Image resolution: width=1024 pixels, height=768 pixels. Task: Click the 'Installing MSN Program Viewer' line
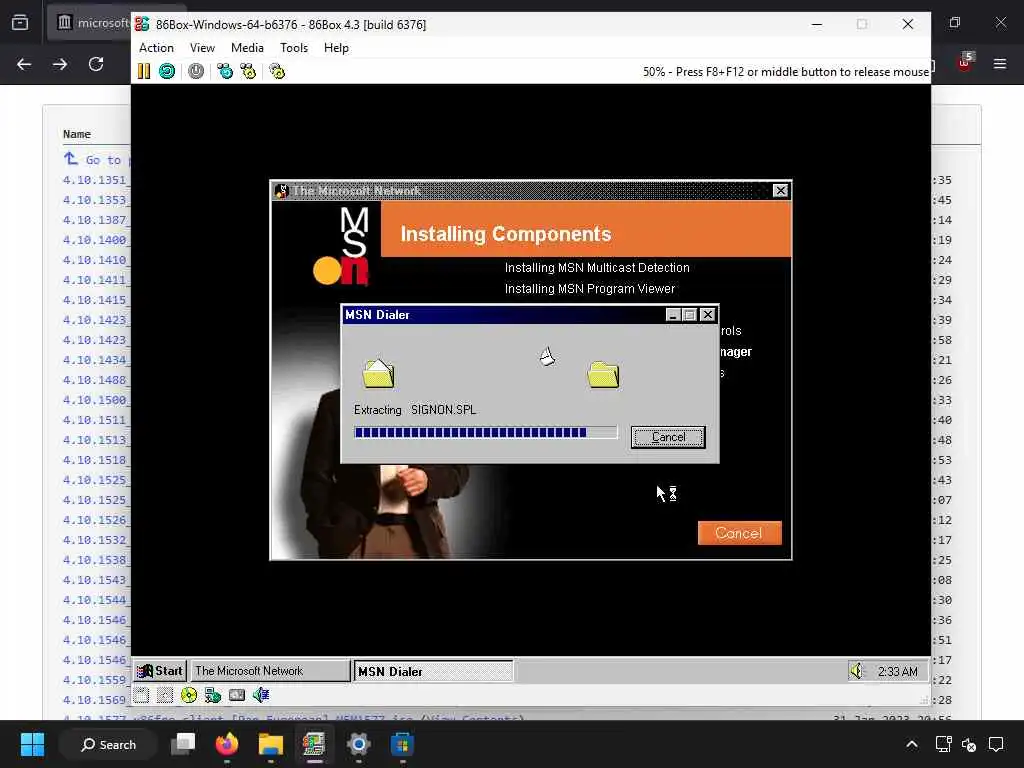tap(590, 289)
